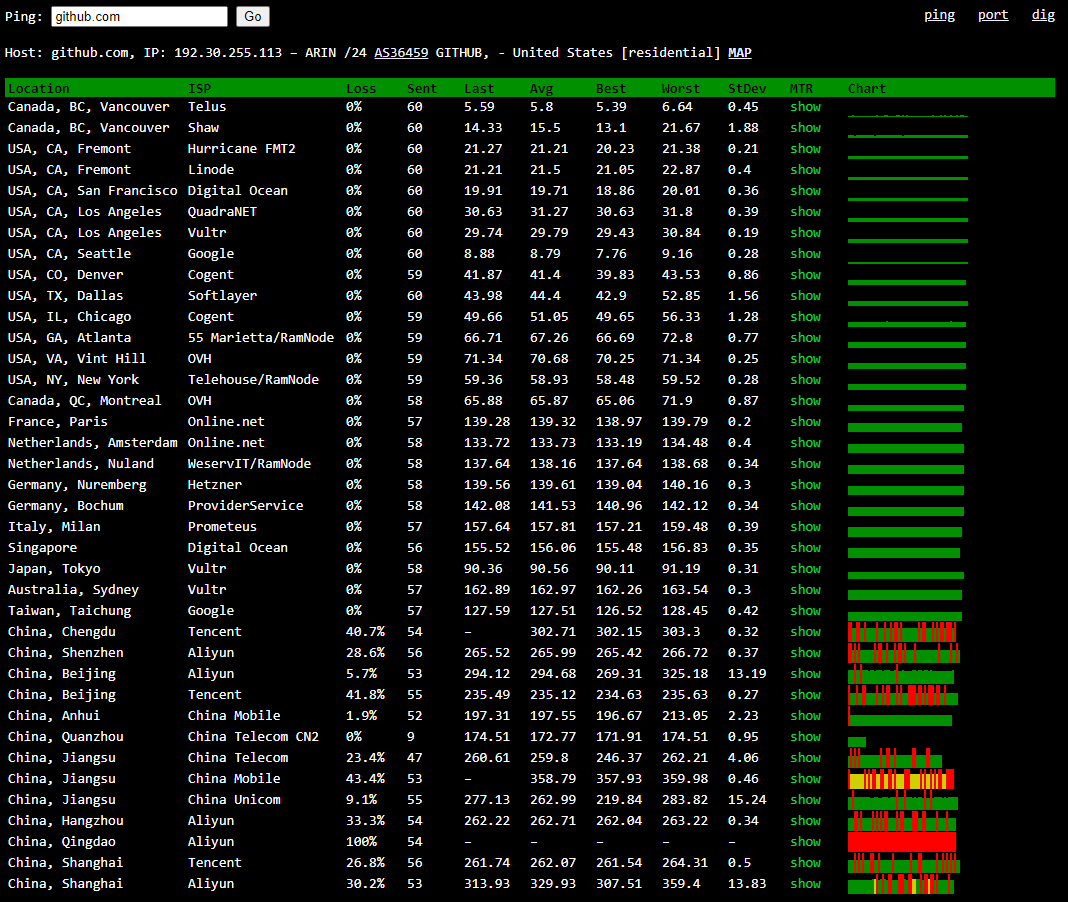Viewport: 1068px width, 902px height.
Task: Click the Loss column header
Action: (361, 89)
